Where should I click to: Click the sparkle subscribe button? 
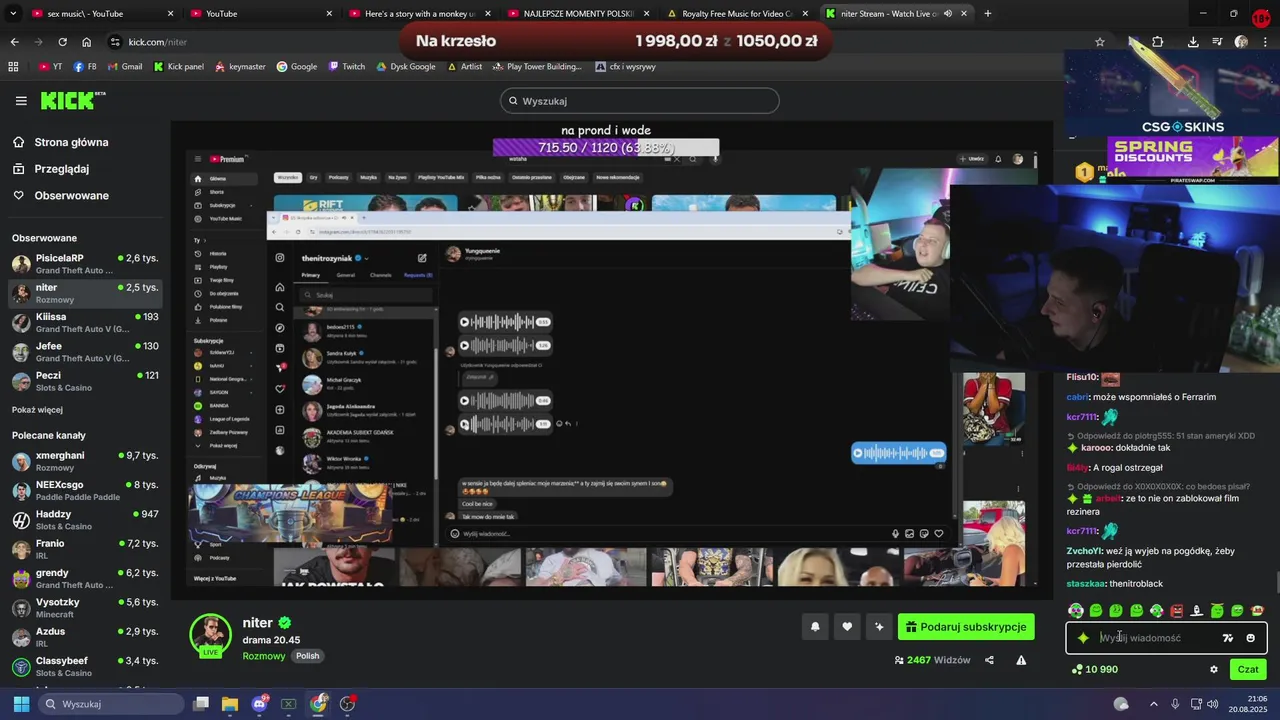879,627
